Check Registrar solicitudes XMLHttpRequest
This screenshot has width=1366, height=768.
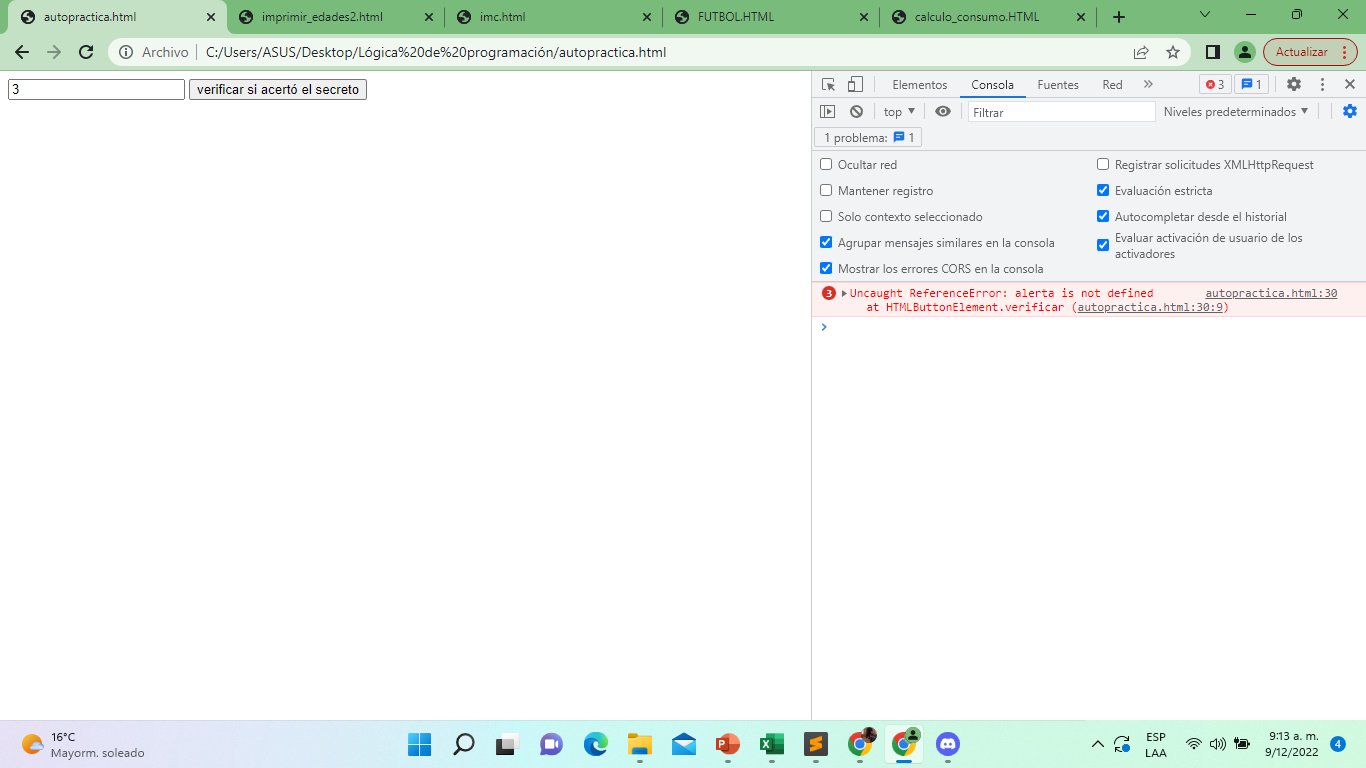(x=1103, y=164)
